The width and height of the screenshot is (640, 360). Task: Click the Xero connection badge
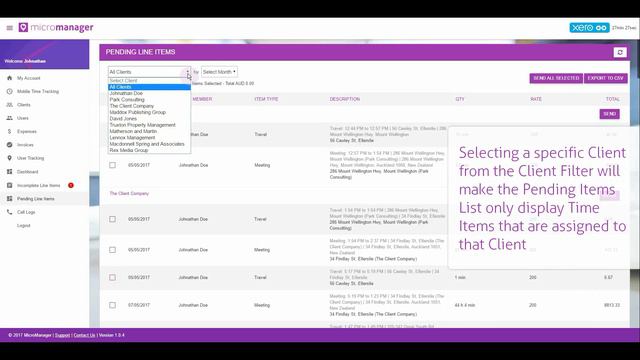589,28
